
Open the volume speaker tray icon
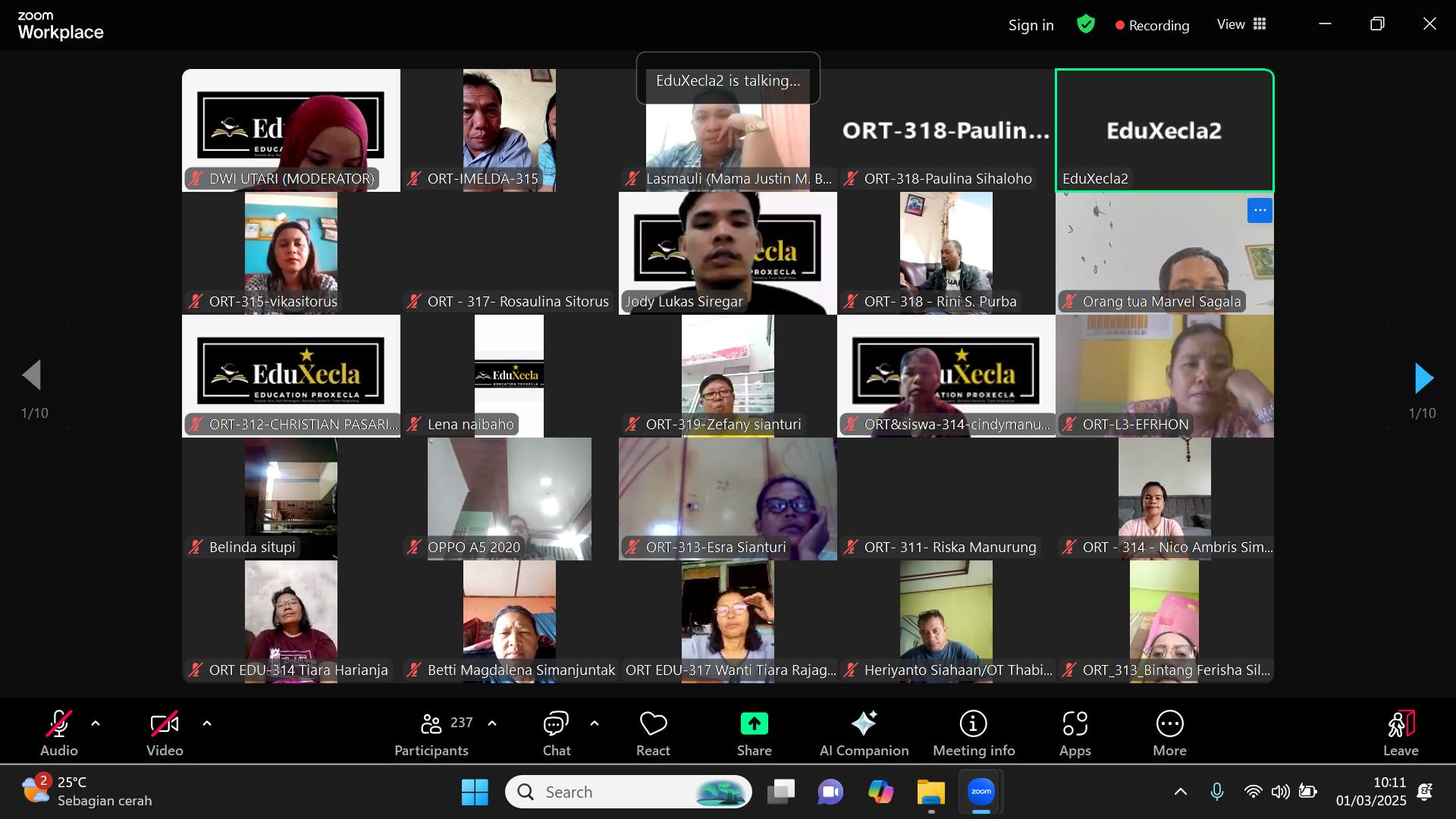[1280, 792]
